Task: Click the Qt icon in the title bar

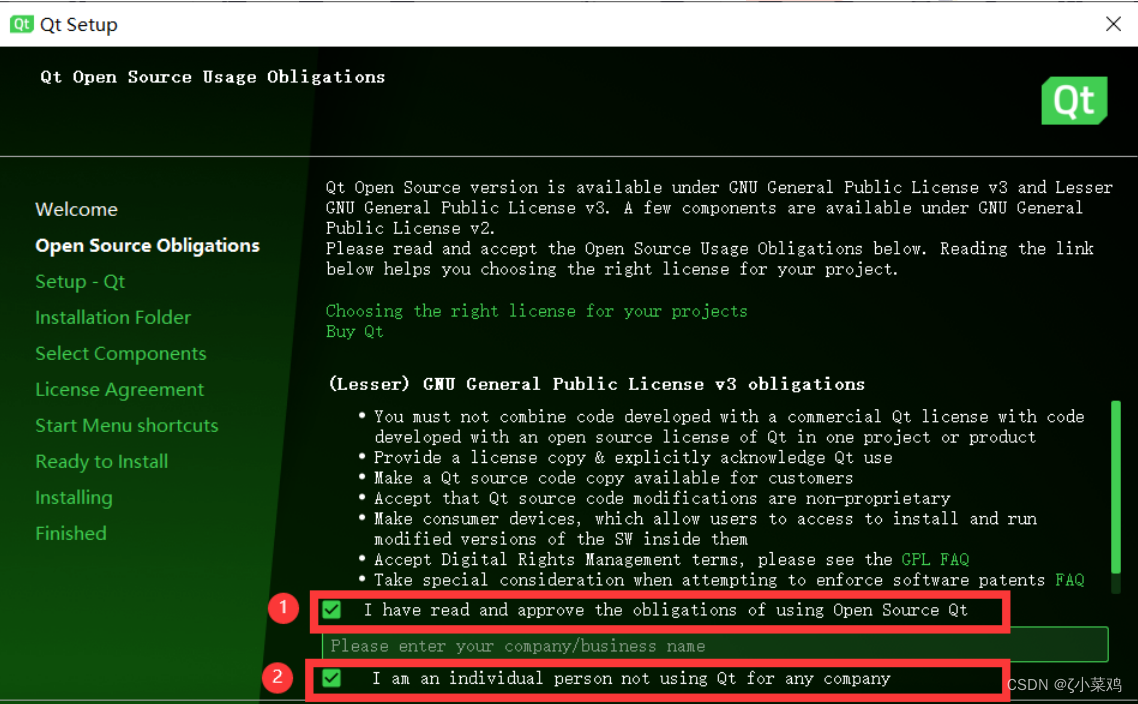Action: pyautogui.click(x=22, y=24)
